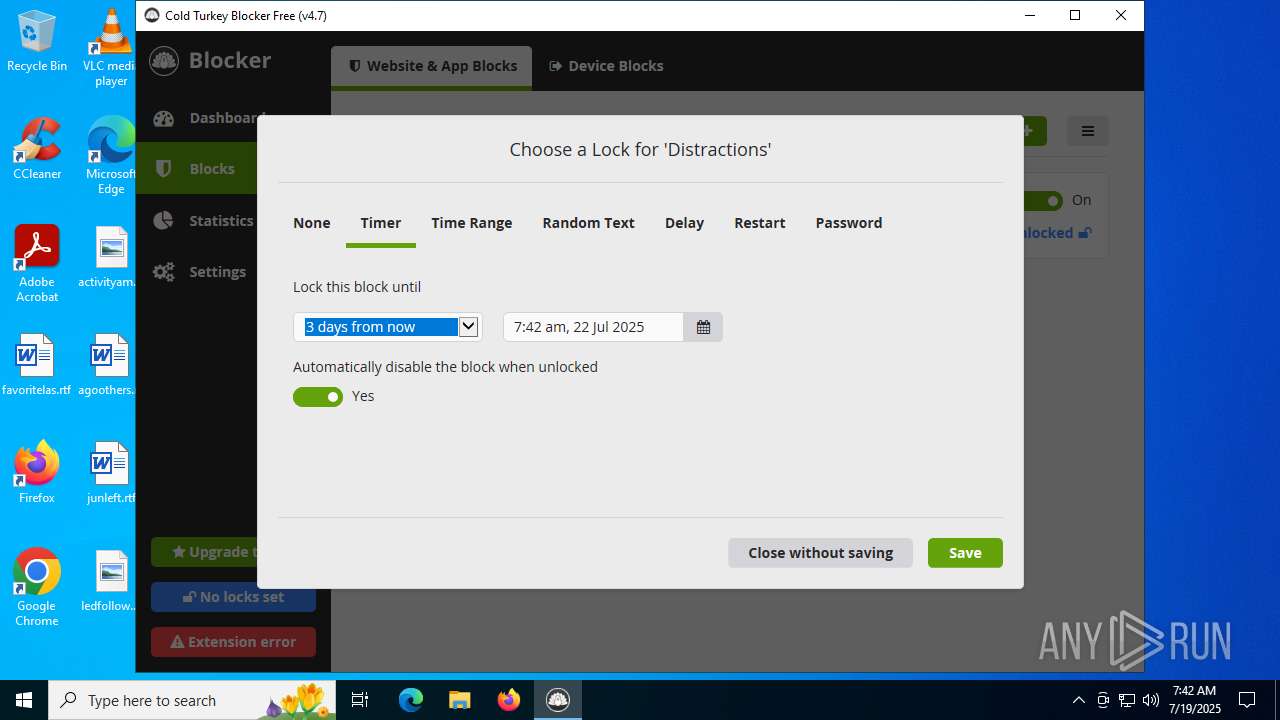The image size is (1280, 720).
Task: Select the Timer lock tab
Action: click(380, 223)
